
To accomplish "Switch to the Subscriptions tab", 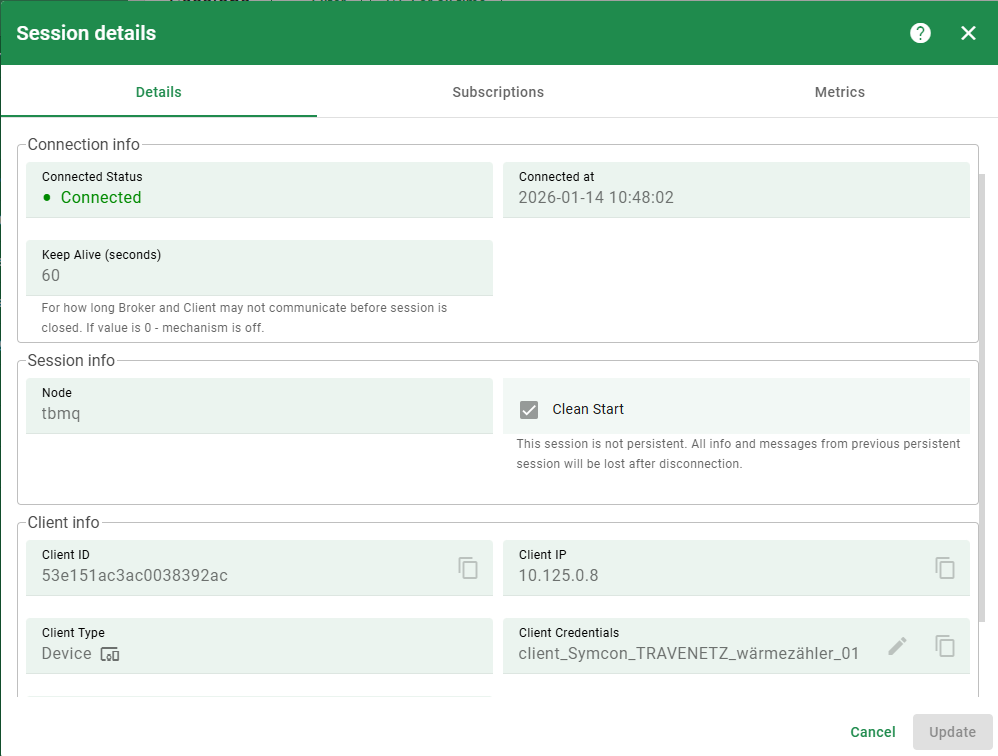I will pyautogui.click(x=498, y=92).
